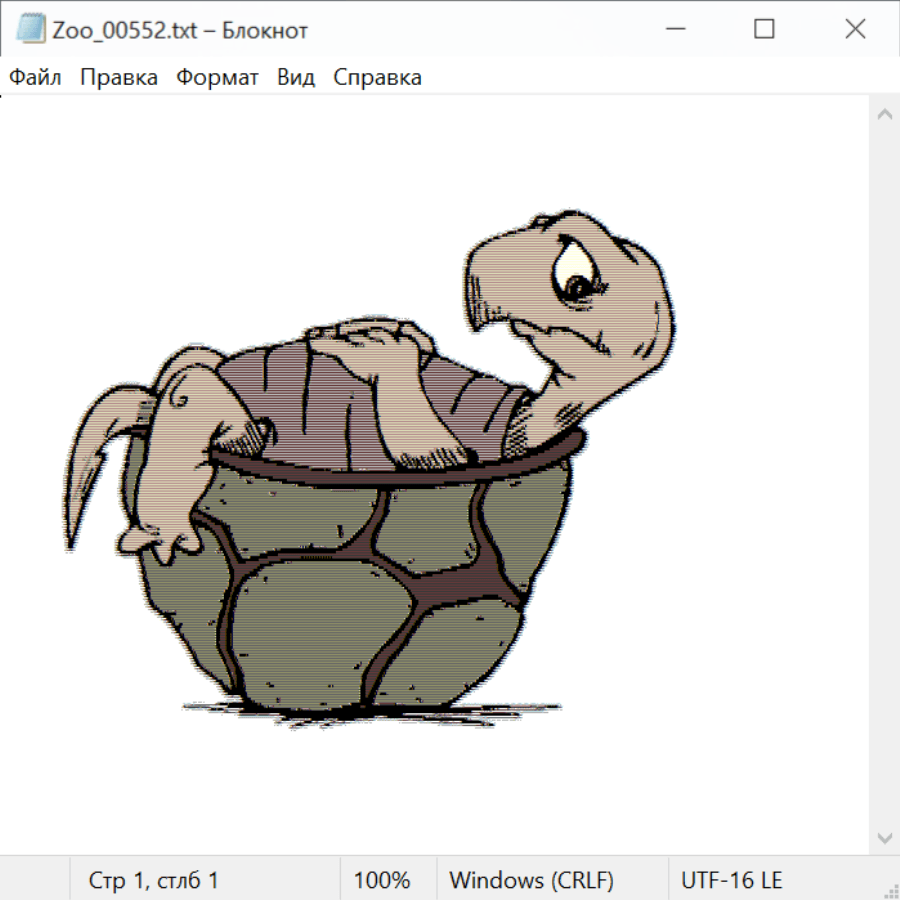This screenshot has width=900, height=900.
Task: Open the Справка menu
Action: pyautogui.click(x=377, y=78)
